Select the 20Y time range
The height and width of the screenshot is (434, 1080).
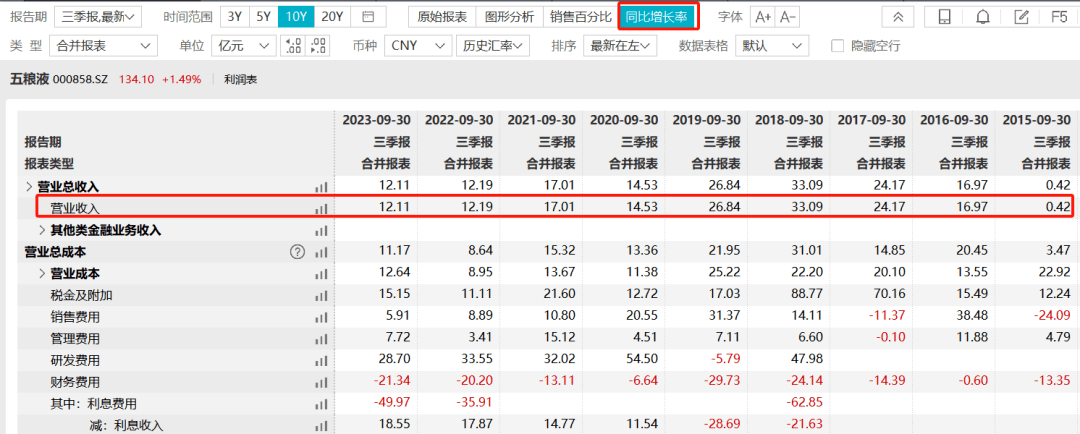pos(333,16)
